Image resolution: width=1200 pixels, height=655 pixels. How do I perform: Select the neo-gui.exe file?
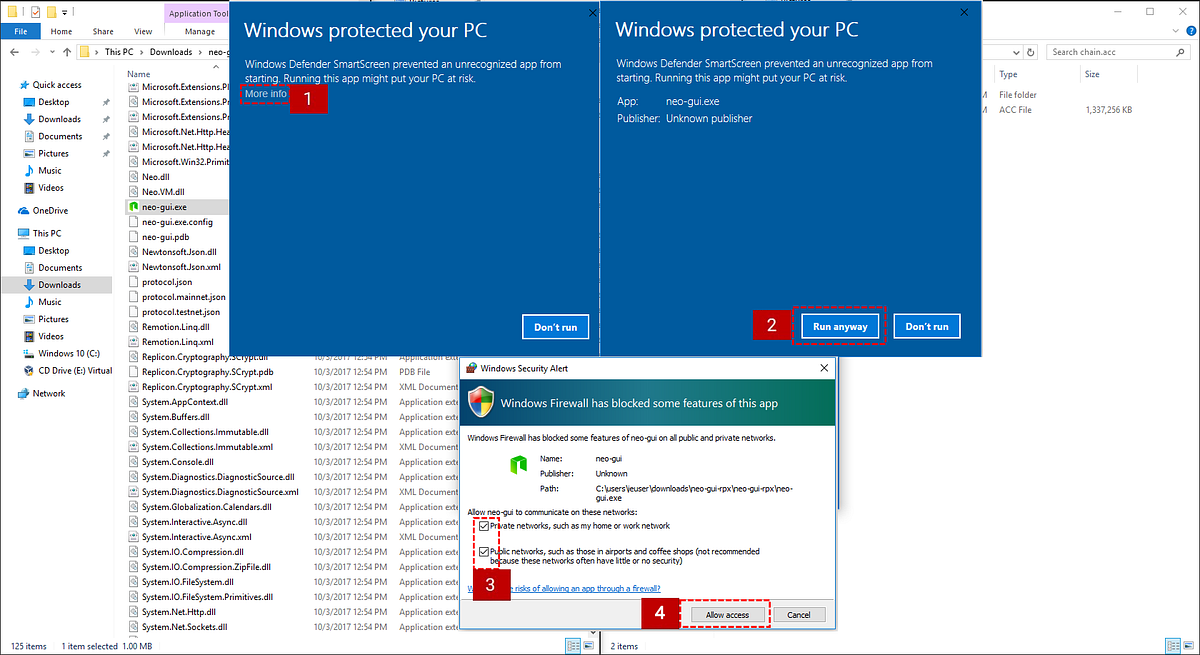164,207
